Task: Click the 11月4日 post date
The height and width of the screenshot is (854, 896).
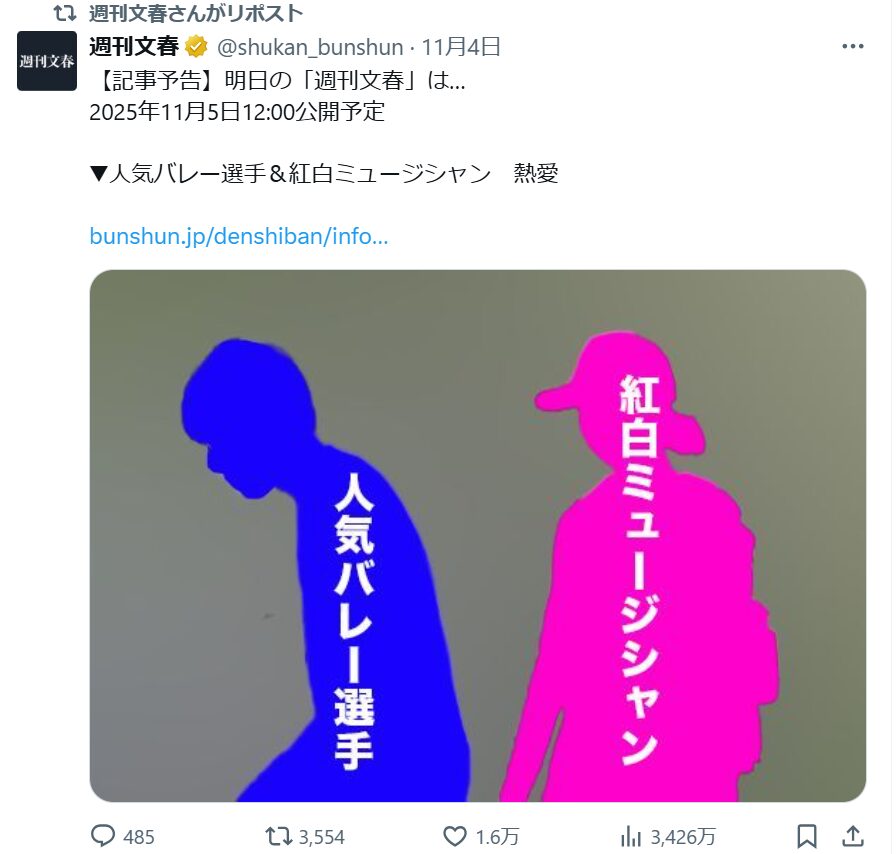Action: pos(461,47)
